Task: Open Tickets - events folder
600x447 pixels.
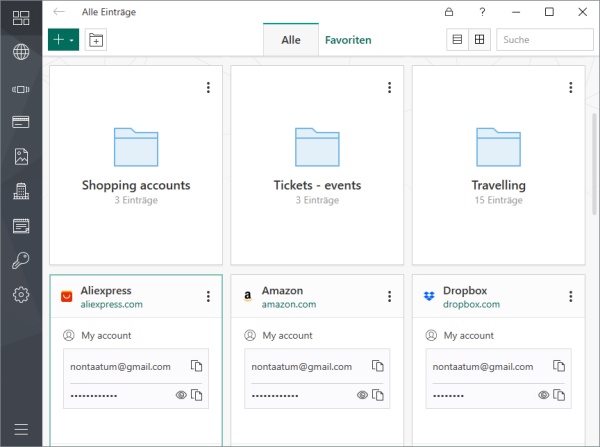Action: pyautogui.click(x=317, y=165)
